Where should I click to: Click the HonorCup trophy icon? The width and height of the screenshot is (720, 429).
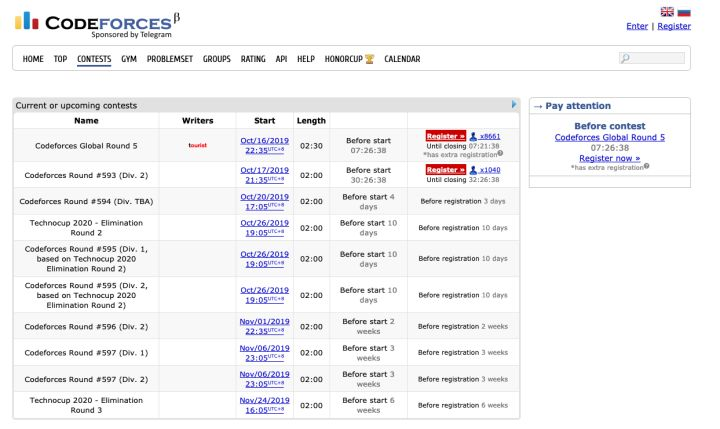click(x=370, y=59)
